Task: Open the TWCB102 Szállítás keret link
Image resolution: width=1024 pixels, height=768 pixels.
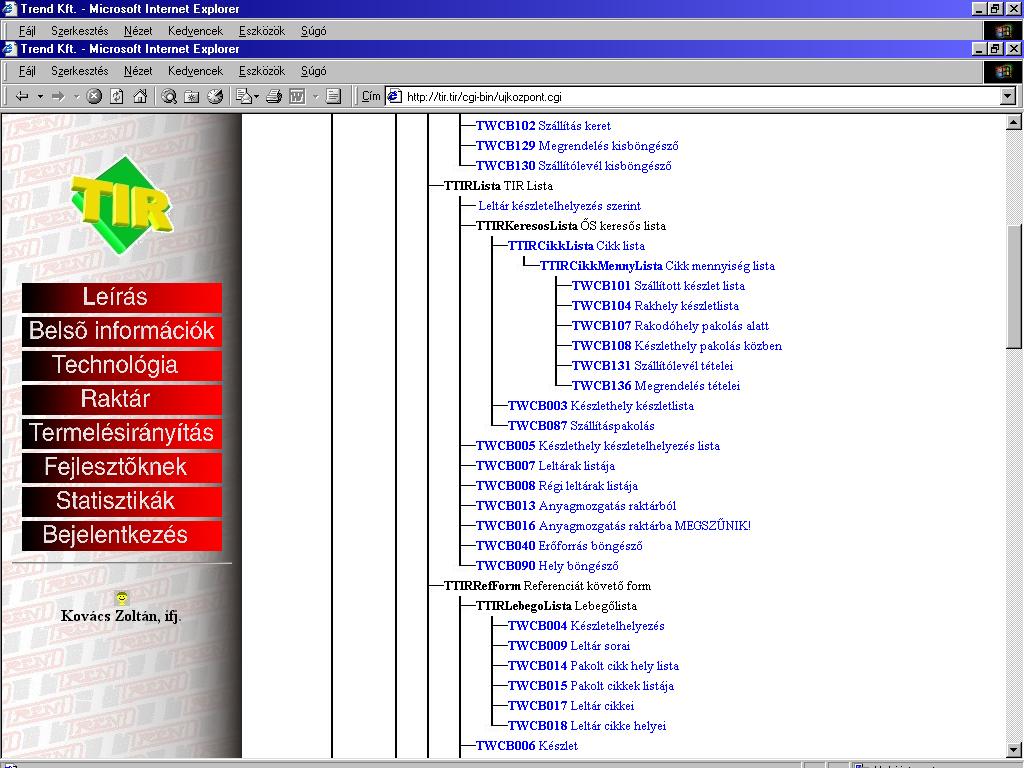Action: click(543, 125)
